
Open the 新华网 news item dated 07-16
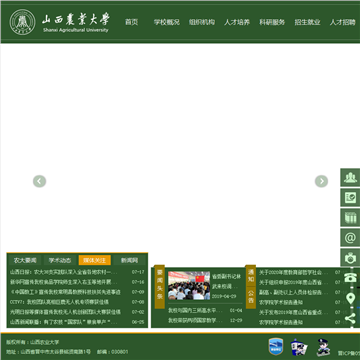point(64,282)
